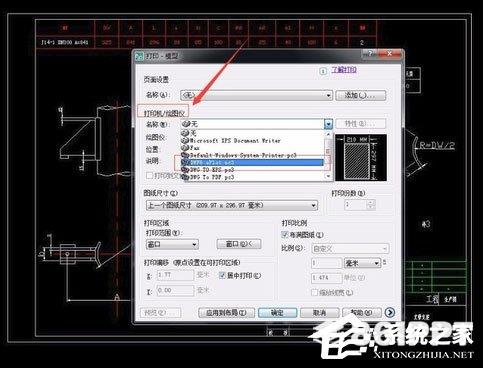Open the 图纸尺寸 paper size dropdown

(232, 205)
